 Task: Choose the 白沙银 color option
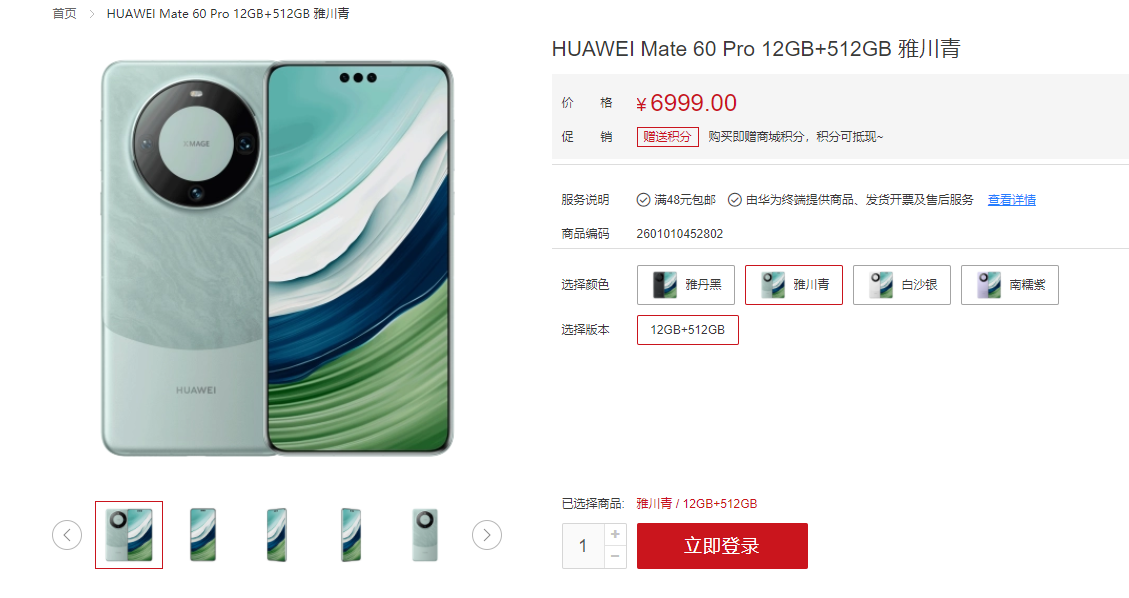901,285
